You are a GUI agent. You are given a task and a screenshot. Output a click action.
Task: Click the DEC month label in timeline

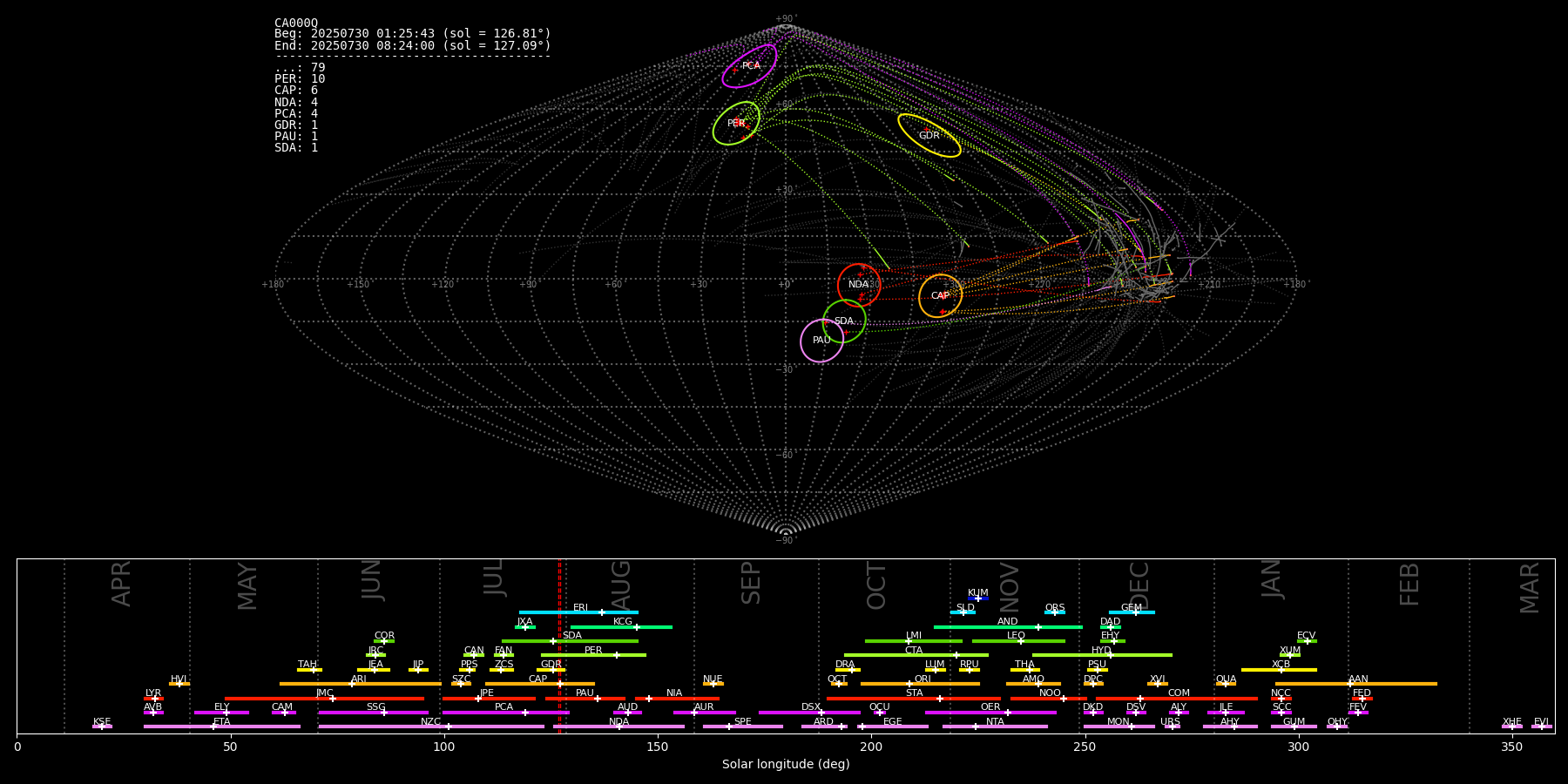[1139, 585]
